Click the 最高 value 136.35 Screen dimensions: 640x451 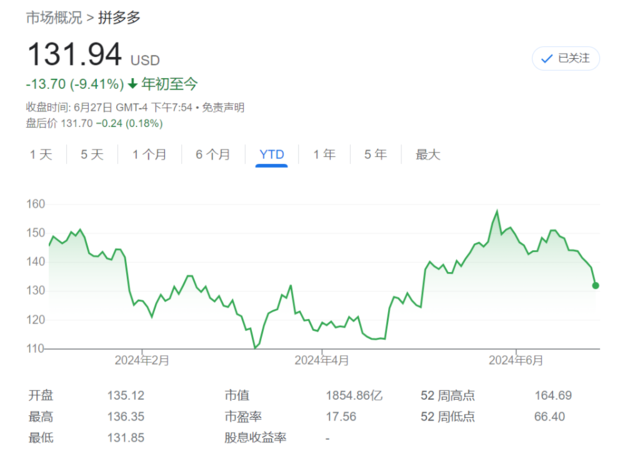(126, 417)
